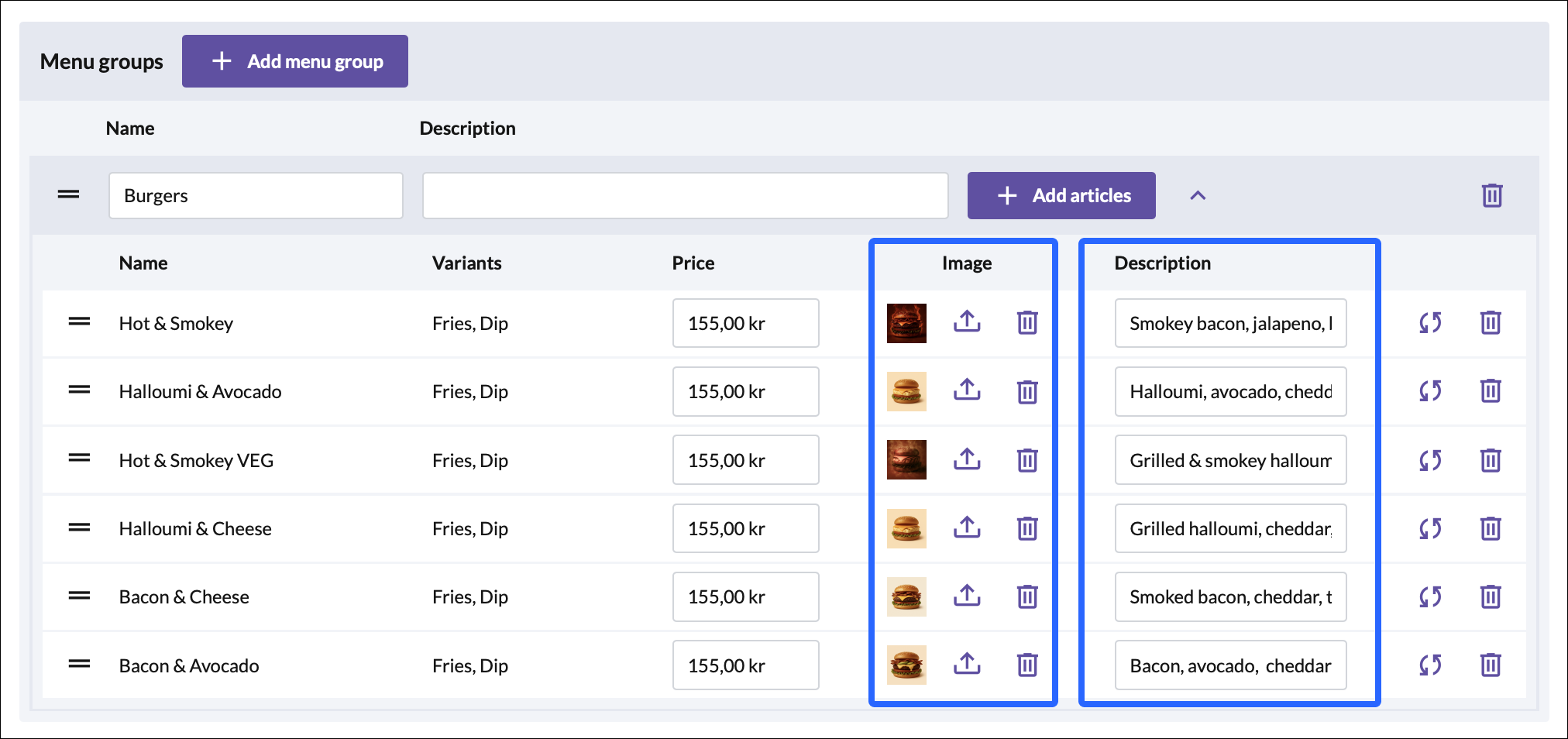Image resolution: width=1568 pixels, height=739 pixels.
Task: Upload new image for Bacon & Cheese
Action: click(966, 596)
